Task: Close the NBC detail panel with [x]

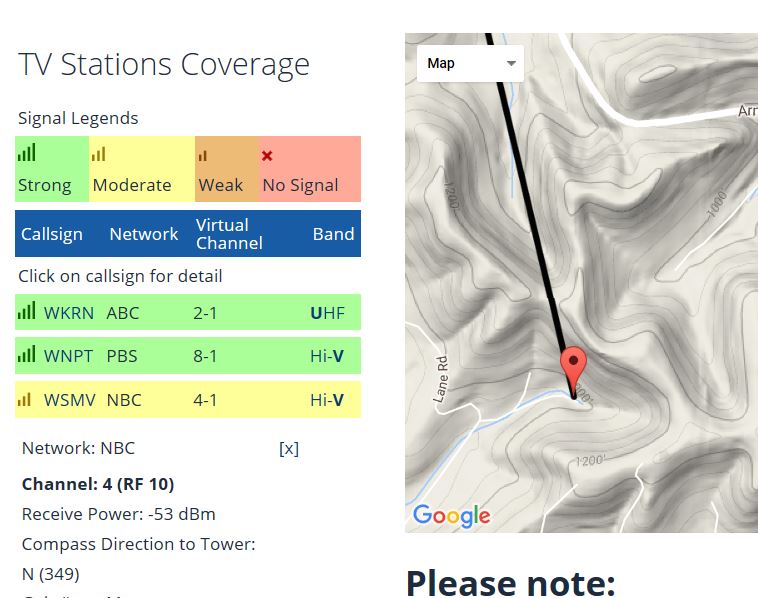Action: 288,448
